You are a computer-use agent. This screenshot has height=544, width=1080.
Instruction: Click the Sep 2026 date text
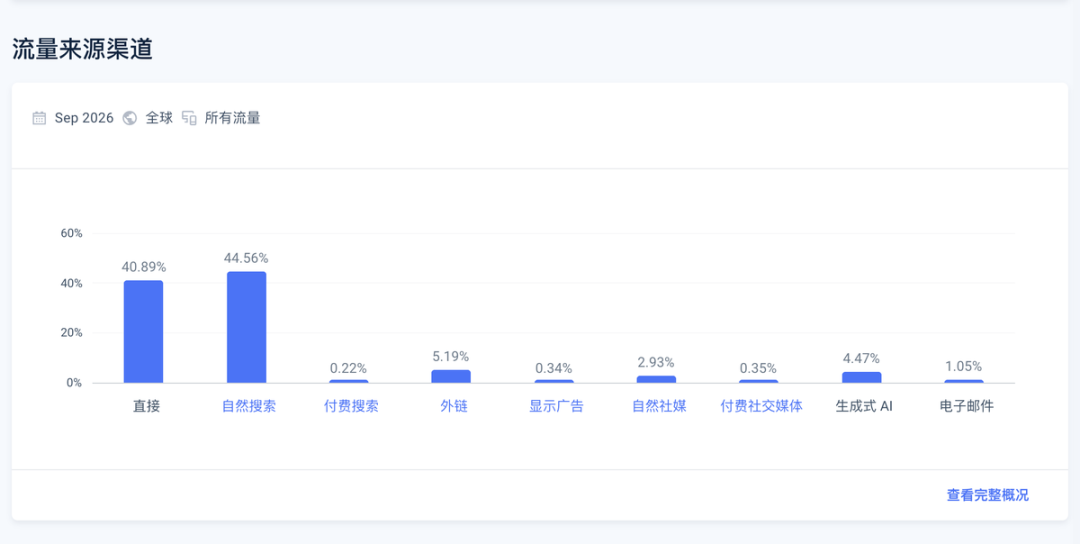84,118
